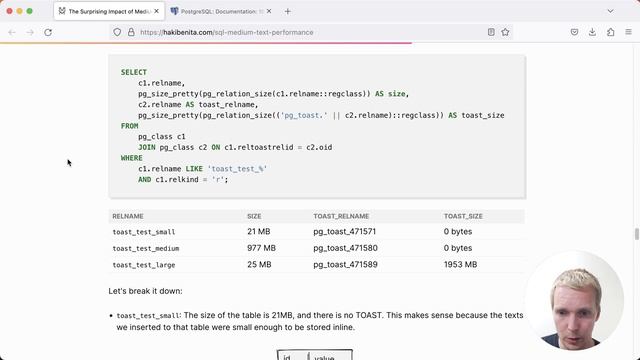
Task: Open Firefox application menu
Action: pos(629,32)
